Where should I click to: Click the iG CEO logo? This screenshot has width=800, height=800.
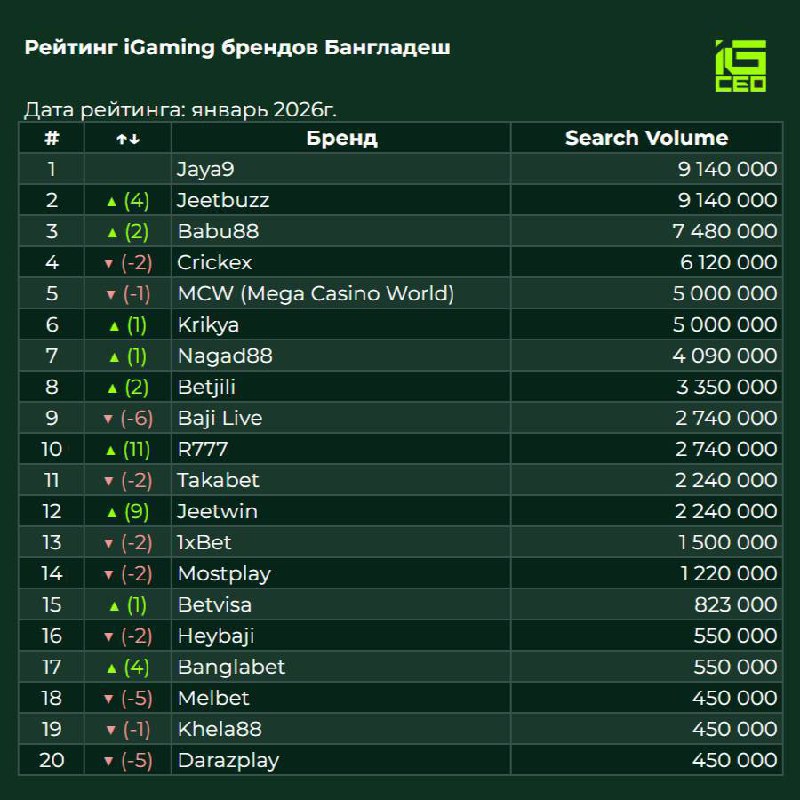tap(740, 66)
